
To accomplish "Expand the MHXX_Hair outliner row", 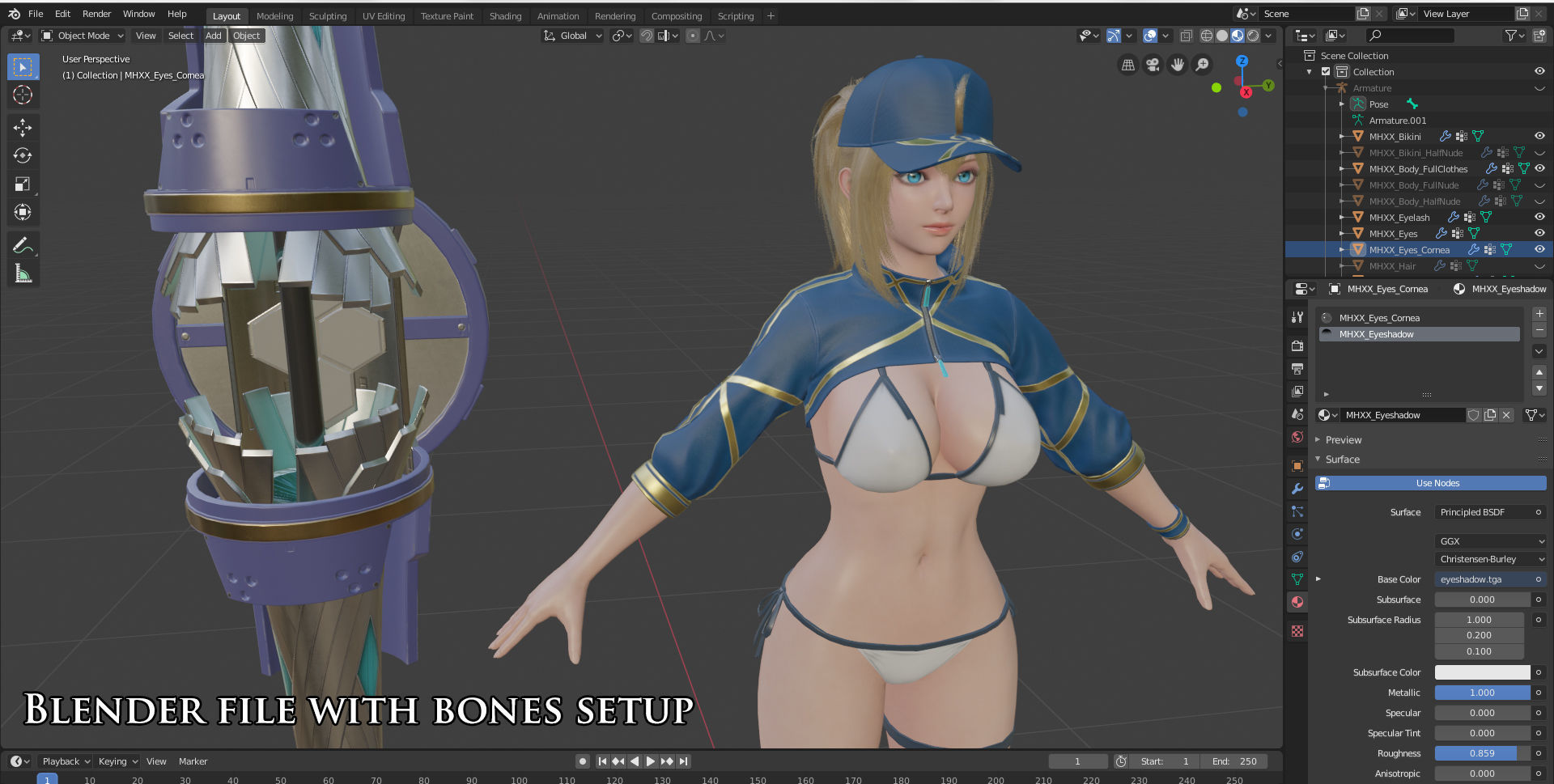I will pos(1342,266).
